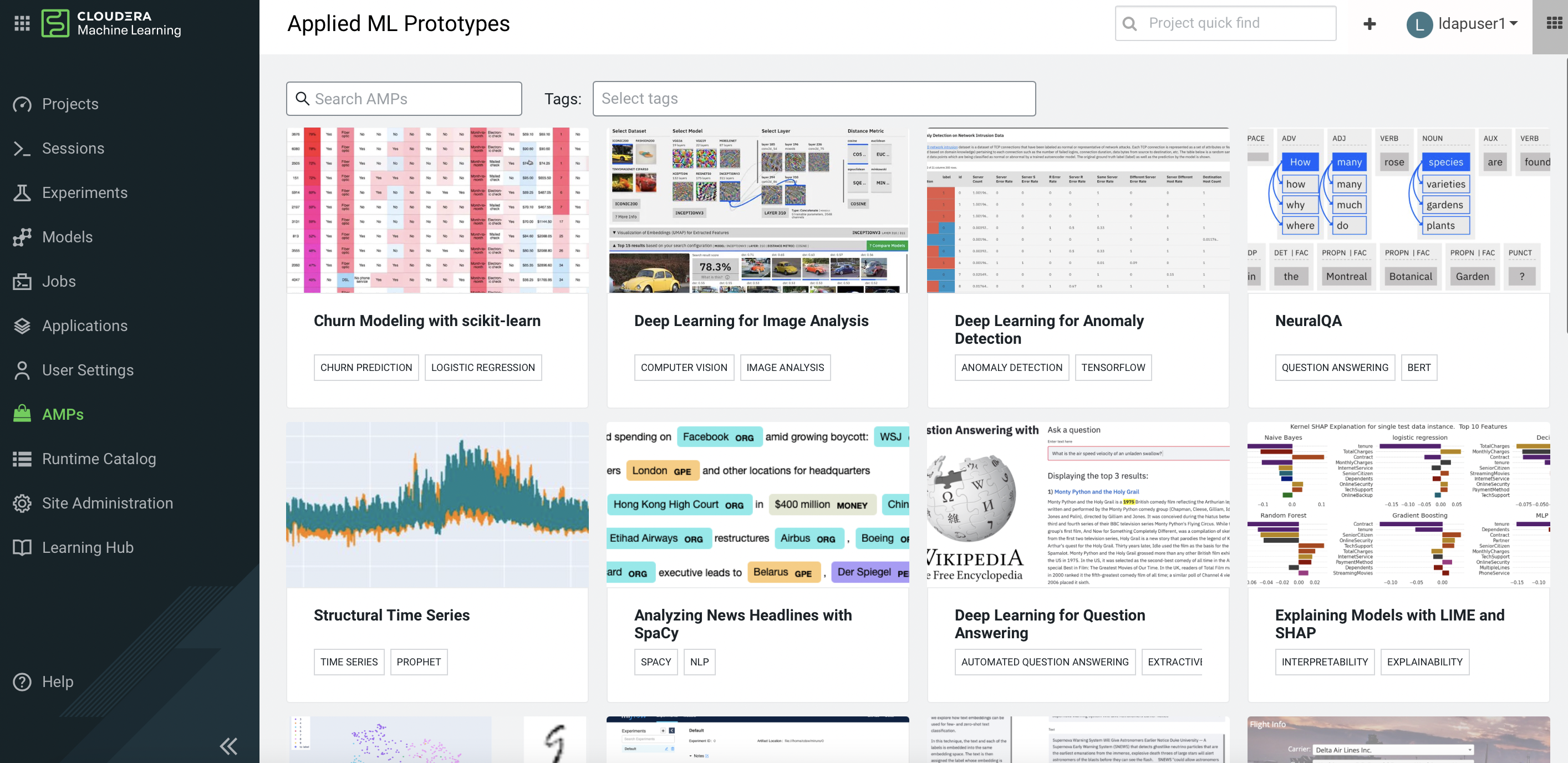Open the Help circle icon
The height and width of the screenshot is (763, 1568).
click(22, 681)
